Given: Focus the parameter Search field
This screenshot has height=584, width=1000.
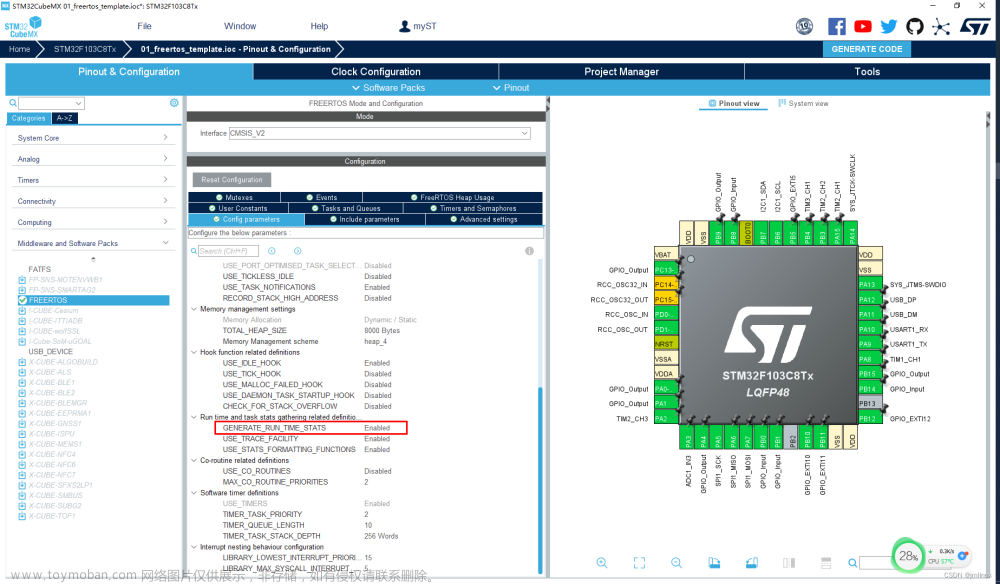Looking at the screenshot, I should 228,251.
